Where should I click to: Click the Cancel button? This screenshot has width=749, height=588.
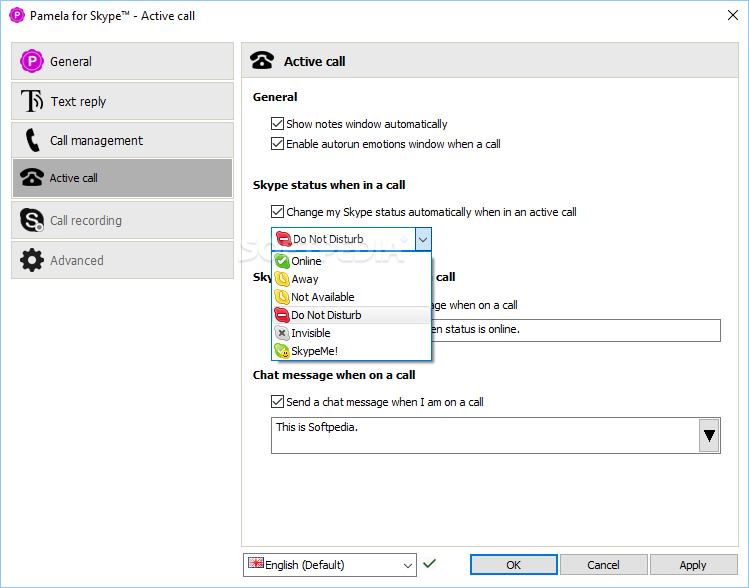(x=603, y=565)
